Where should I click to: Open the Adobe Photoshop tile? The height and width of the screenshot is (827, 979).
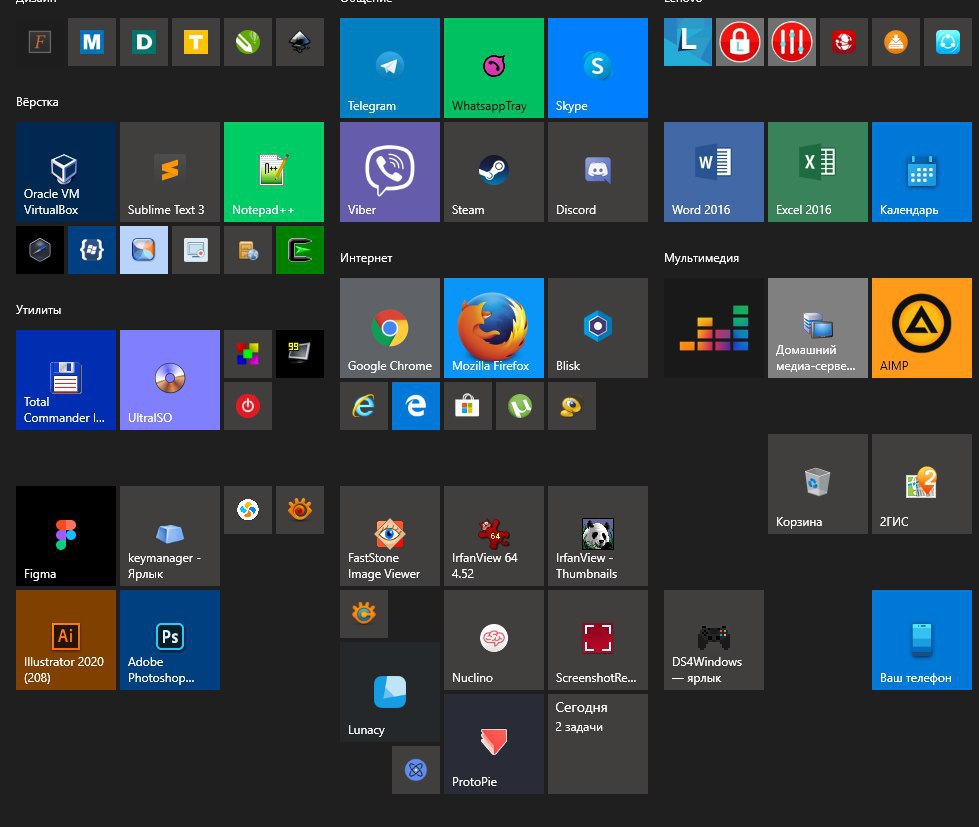pos(170,640)
